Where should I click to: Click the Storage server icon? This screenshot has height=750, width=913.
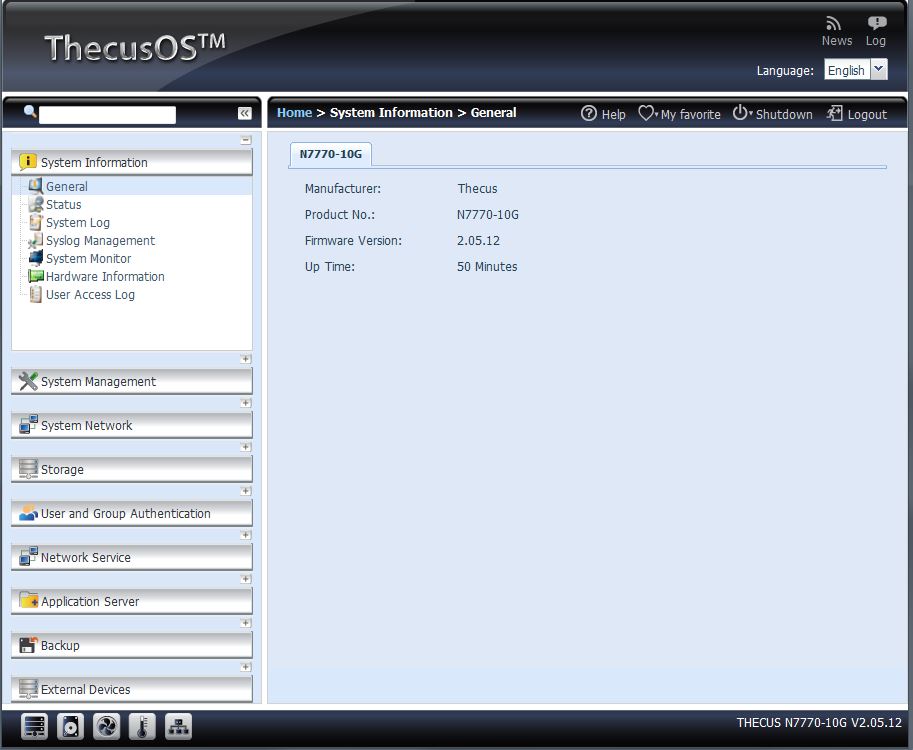point(28,469)
